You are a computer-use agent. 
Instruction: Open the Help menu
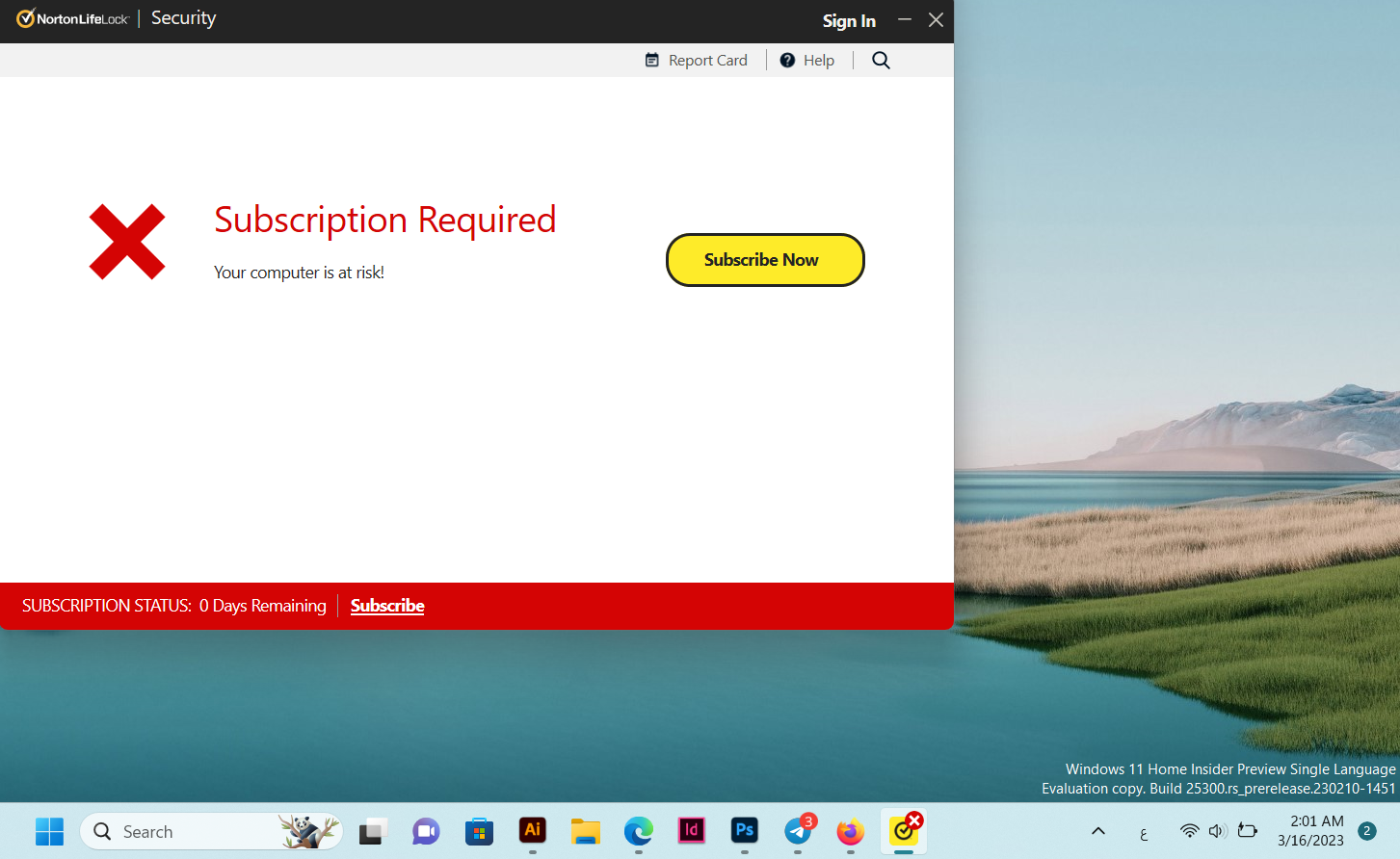(807, 60)
